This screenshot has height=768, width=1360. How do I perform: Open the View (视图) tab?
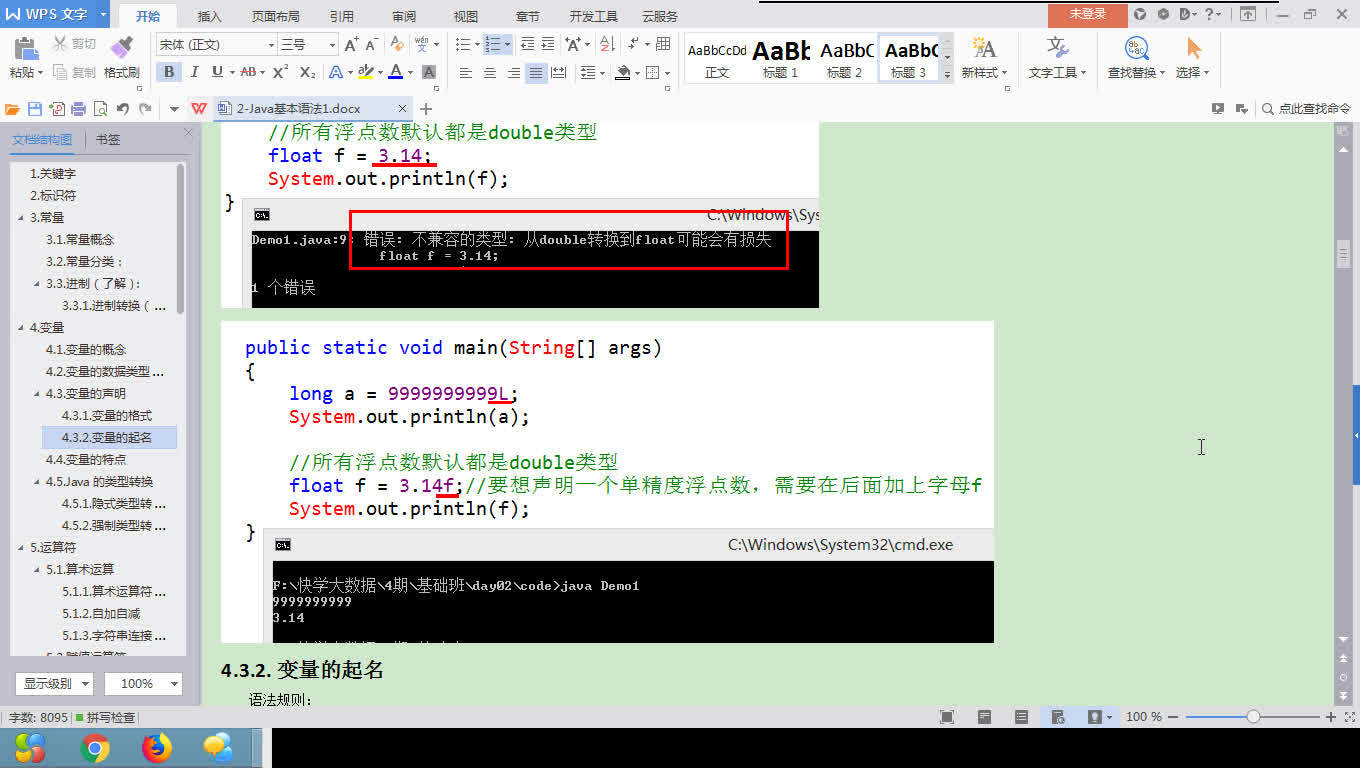(x=466, y=16)
